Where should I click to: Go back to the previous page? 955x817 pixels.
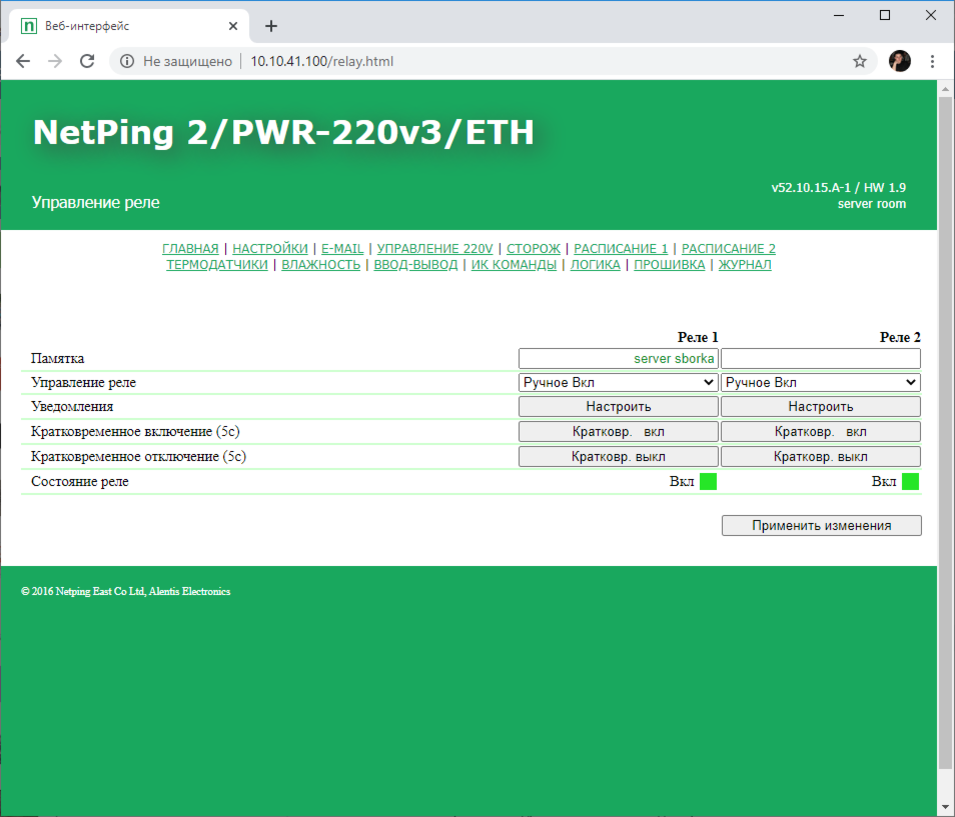(x=23, y=61)
